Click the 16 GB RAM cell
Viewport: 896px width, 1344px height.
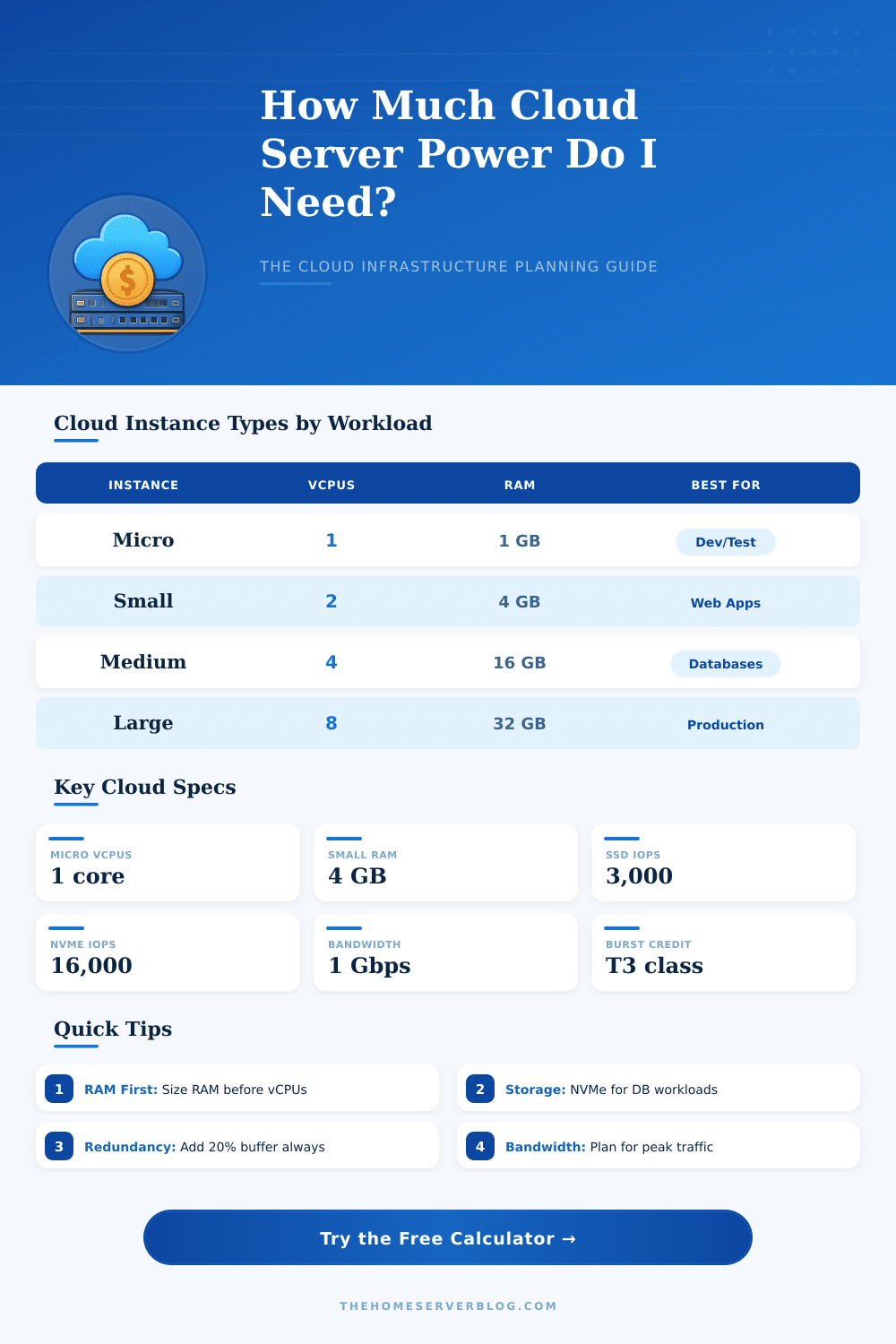click(x=520, y=663)
